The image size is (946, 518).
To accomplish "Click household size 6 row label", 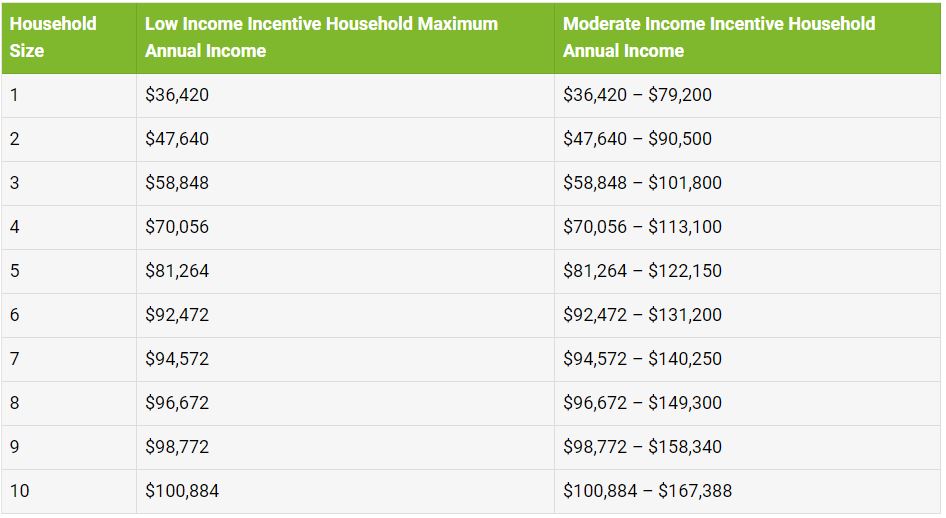I will tap(14, 315).
